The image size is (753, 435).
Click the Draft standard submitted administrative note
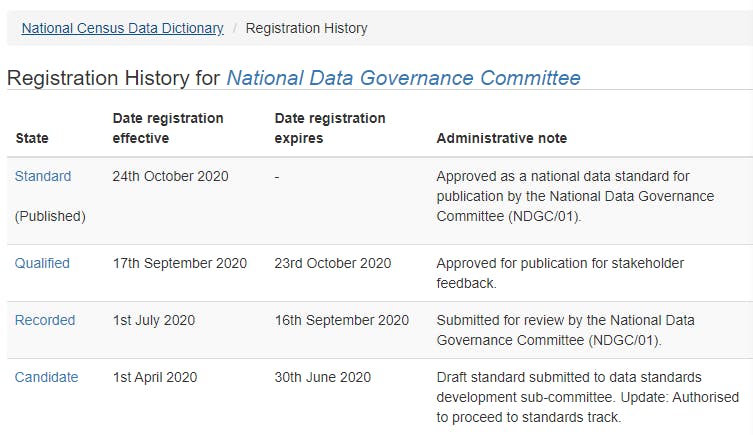[x=583, y=397]
